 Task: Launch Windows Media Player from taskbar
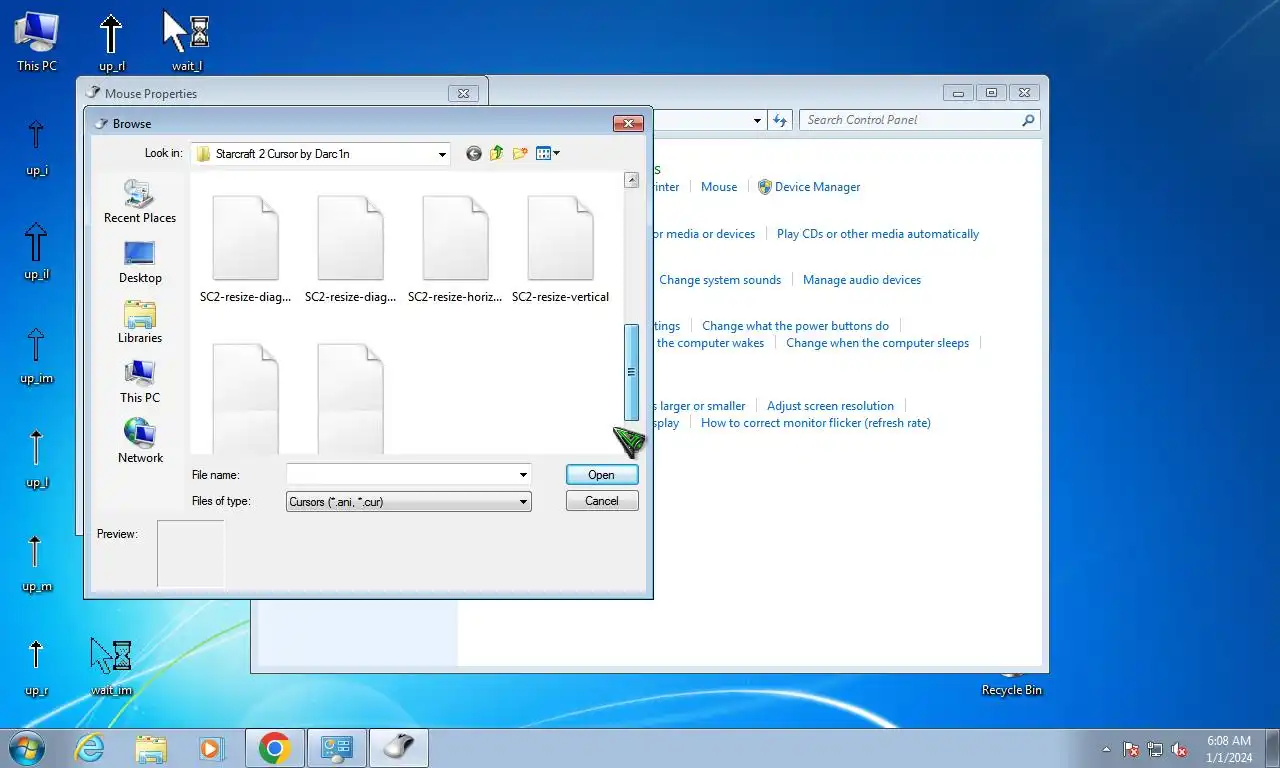212,748
